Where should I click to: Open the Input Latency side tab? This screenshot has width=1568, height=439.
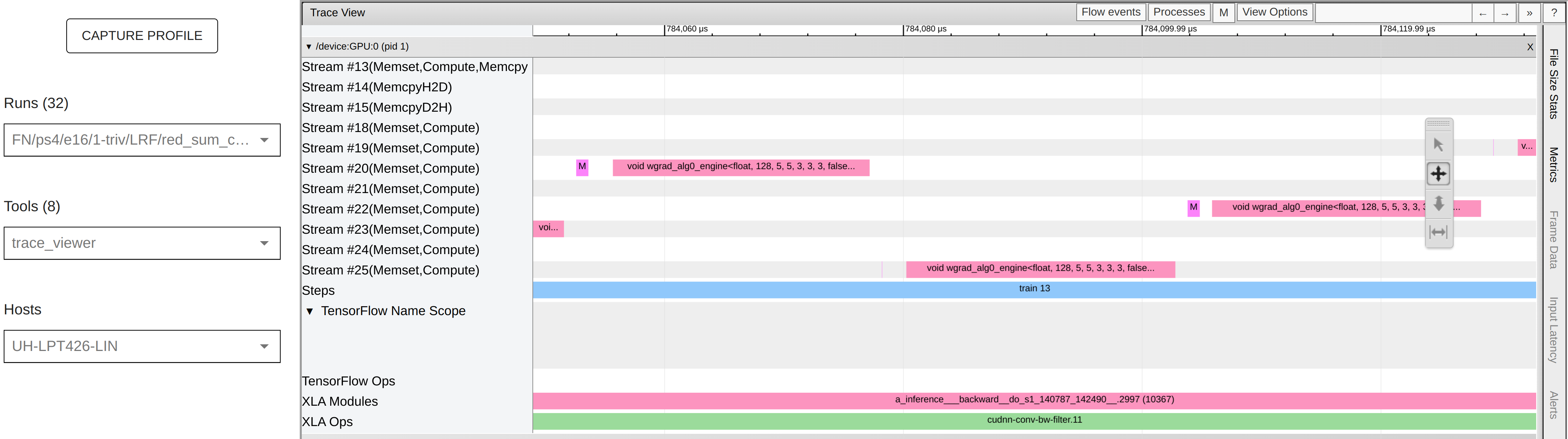1554,330
